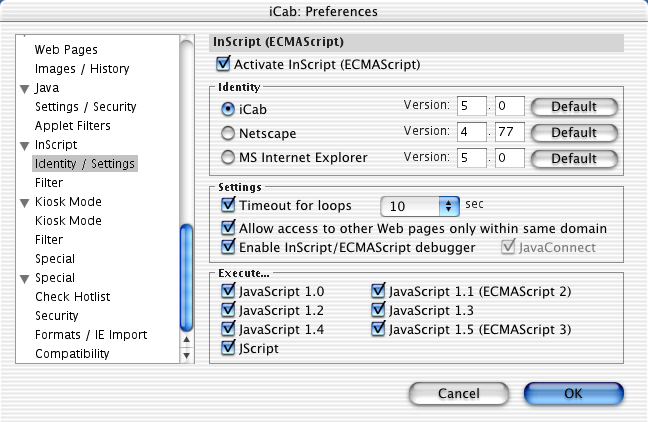
Task: Reset iCab version with Default button
Action: pos(574,107)
